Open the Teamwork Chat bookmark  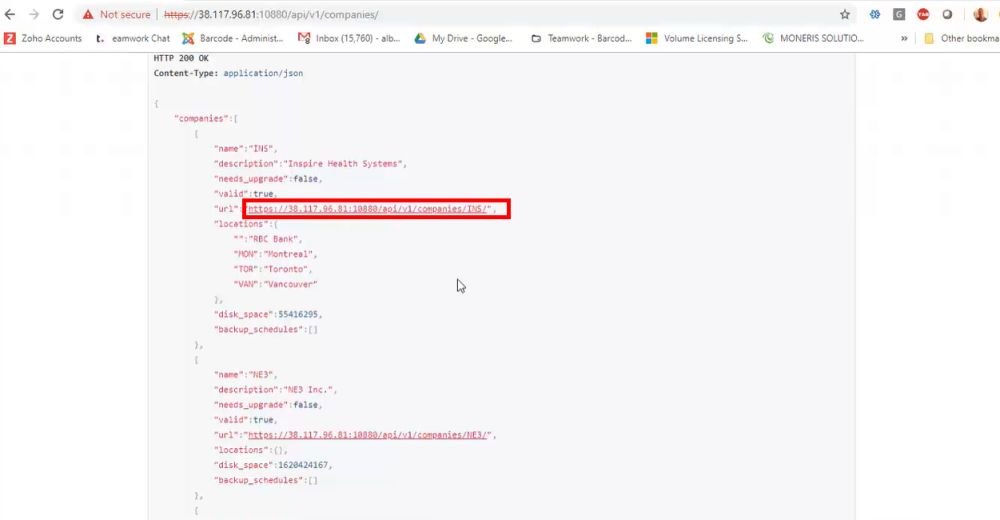(x=133, y=38)
